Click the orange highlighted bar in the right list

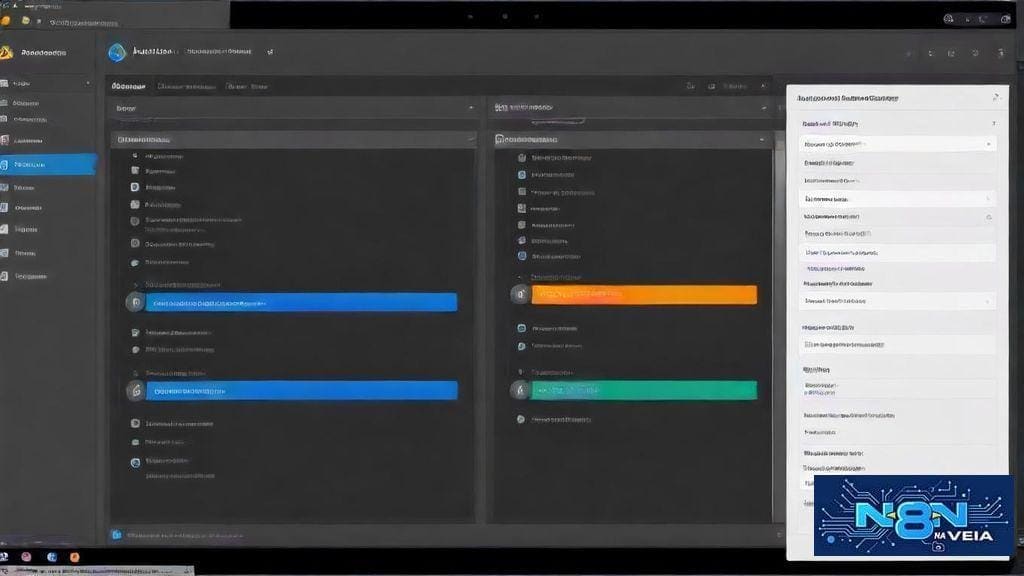tap(644, 295)
